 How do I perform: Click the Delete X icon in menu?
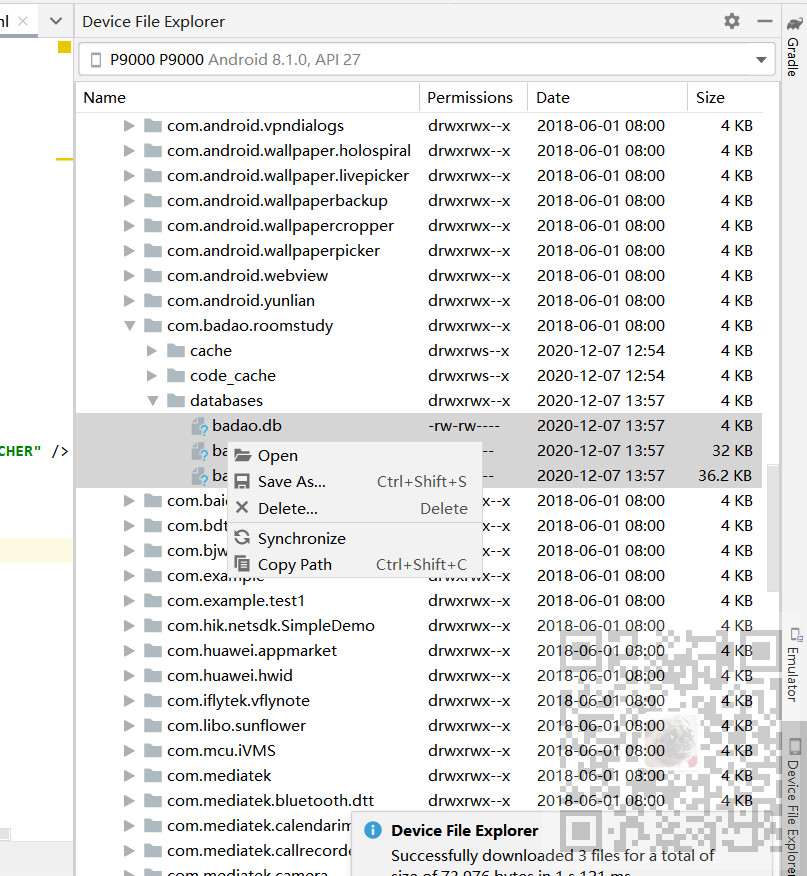click(242, 507)
